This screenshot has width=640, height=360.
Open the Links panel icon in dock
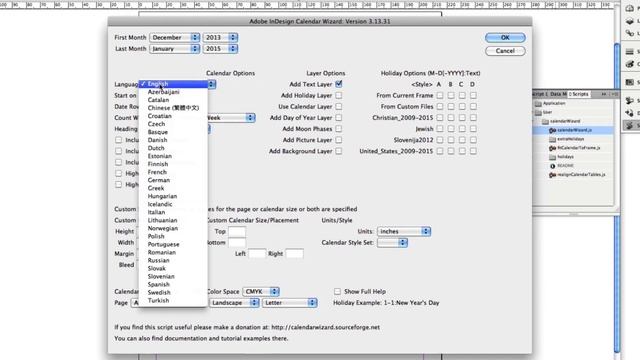(630, 33)
